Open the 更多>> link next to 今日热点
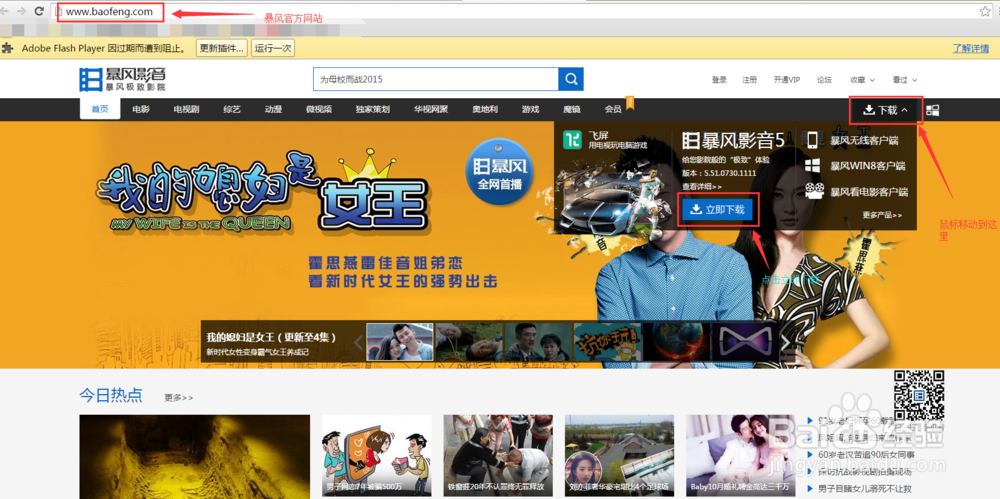The height and width of the screenshot is (499, 1000). [x=179, y=398]
